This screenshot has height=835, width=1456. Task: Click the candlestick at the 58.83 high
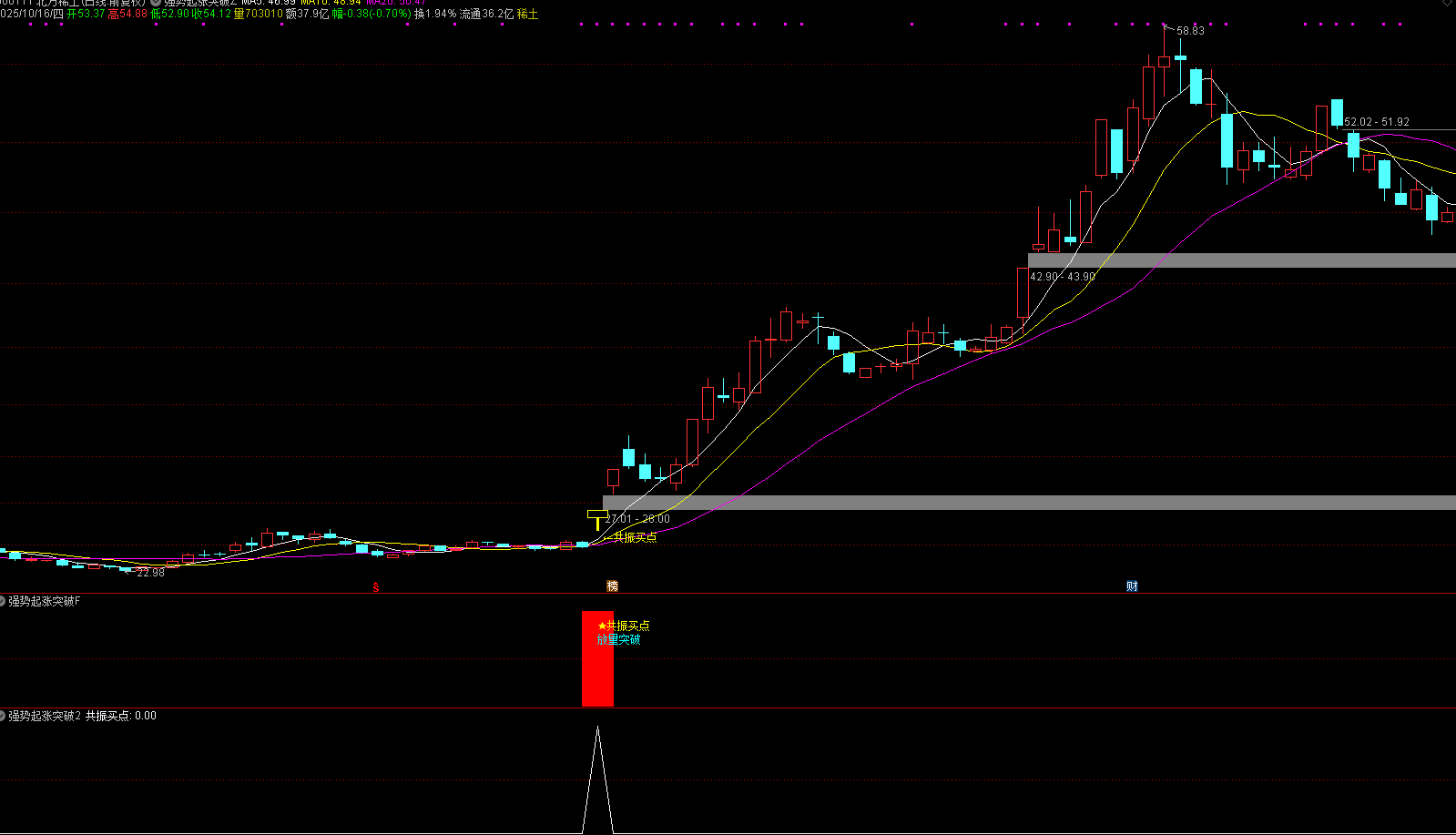pyautogui.click(x=1164, y=62)
